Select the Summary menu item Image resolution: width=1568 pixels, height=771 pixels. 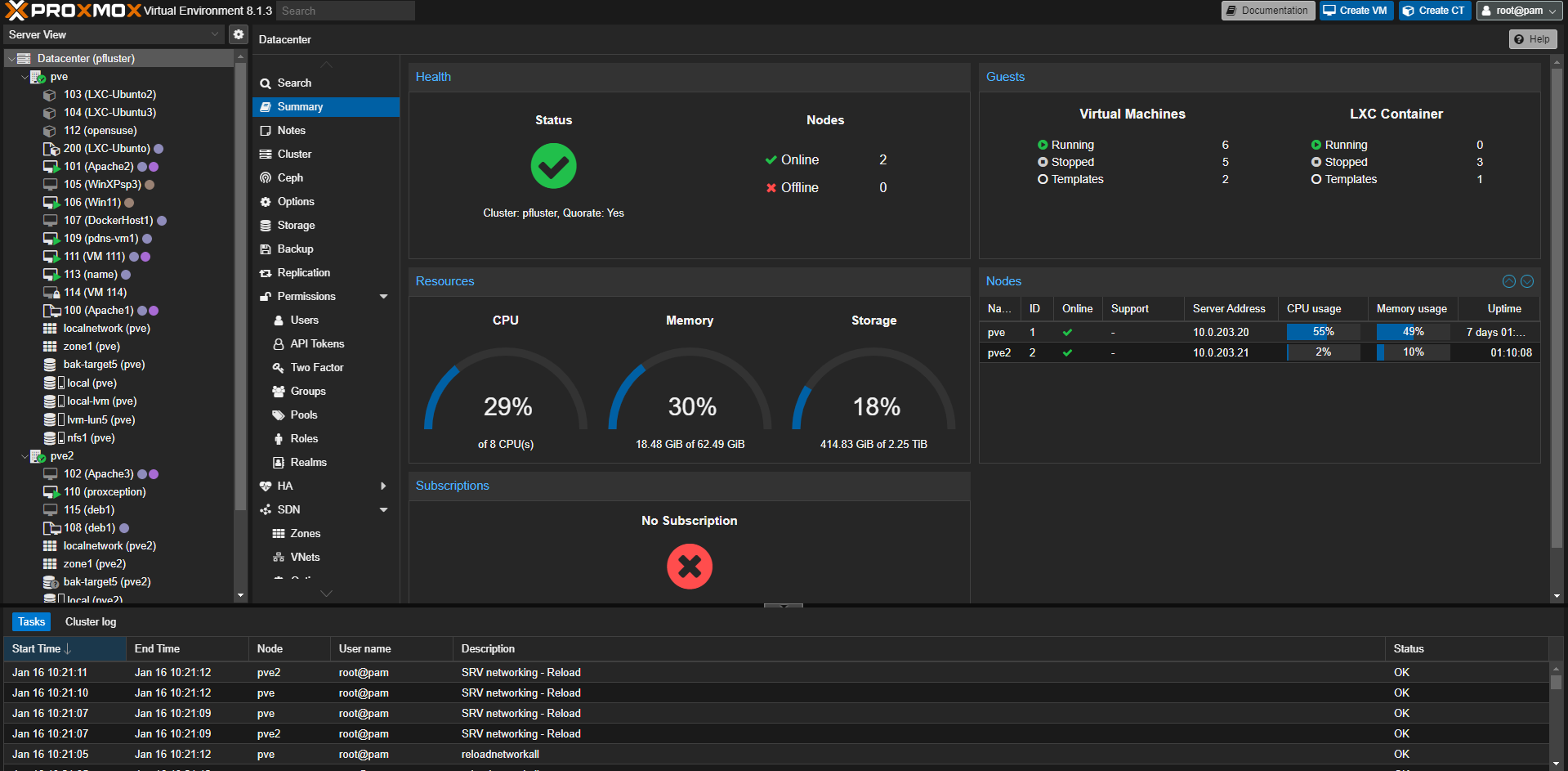tap(326, 107)
